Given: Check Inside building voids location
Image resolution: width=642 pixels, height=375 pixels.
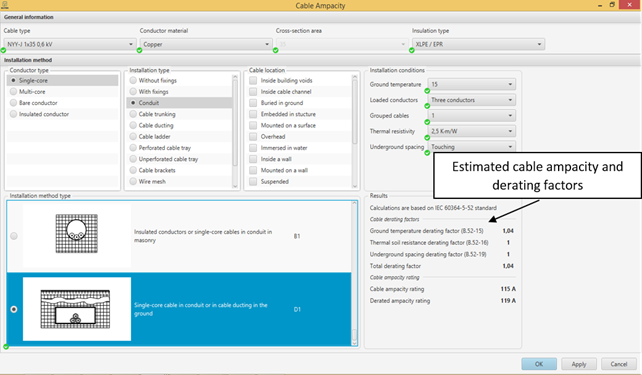Looking at the screenshot, I should pos(253,80).
